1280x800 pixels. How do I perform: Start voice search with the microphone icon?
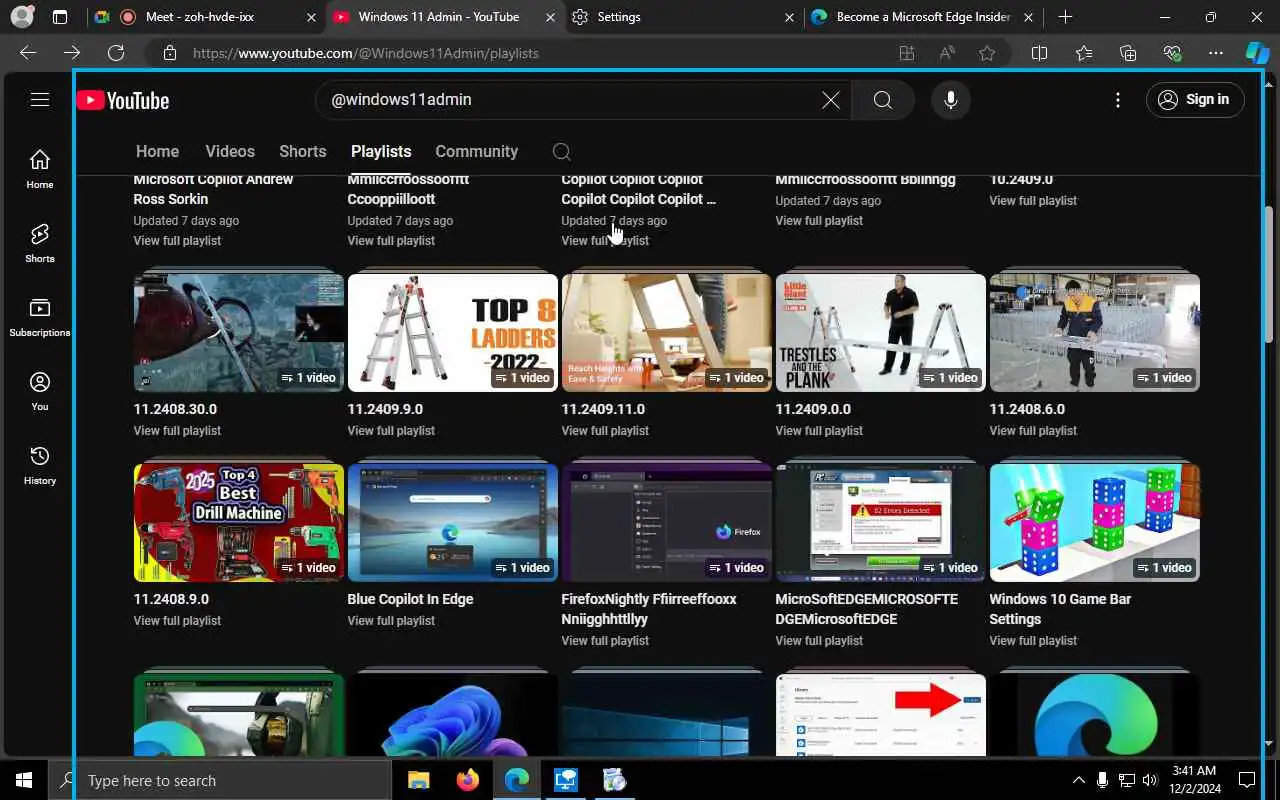pyautogui.click(x=951, y=100)
